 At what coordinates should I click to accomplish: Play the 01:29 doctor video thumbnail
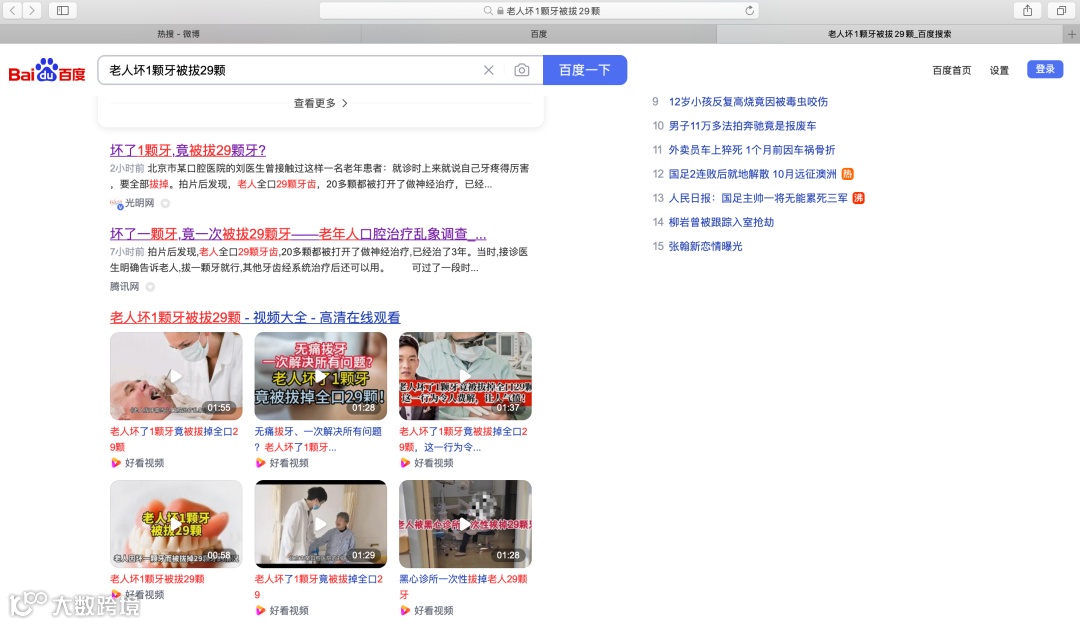[x=321, y=524]
